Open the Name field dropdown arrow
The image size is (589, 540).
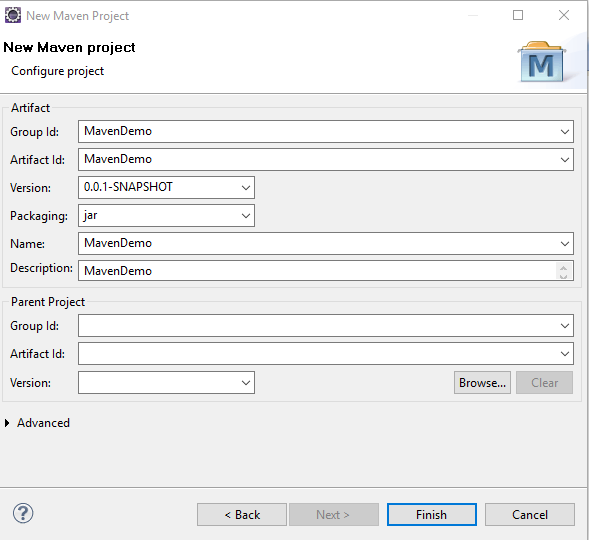pyautogui.click(x=565, y=244)
